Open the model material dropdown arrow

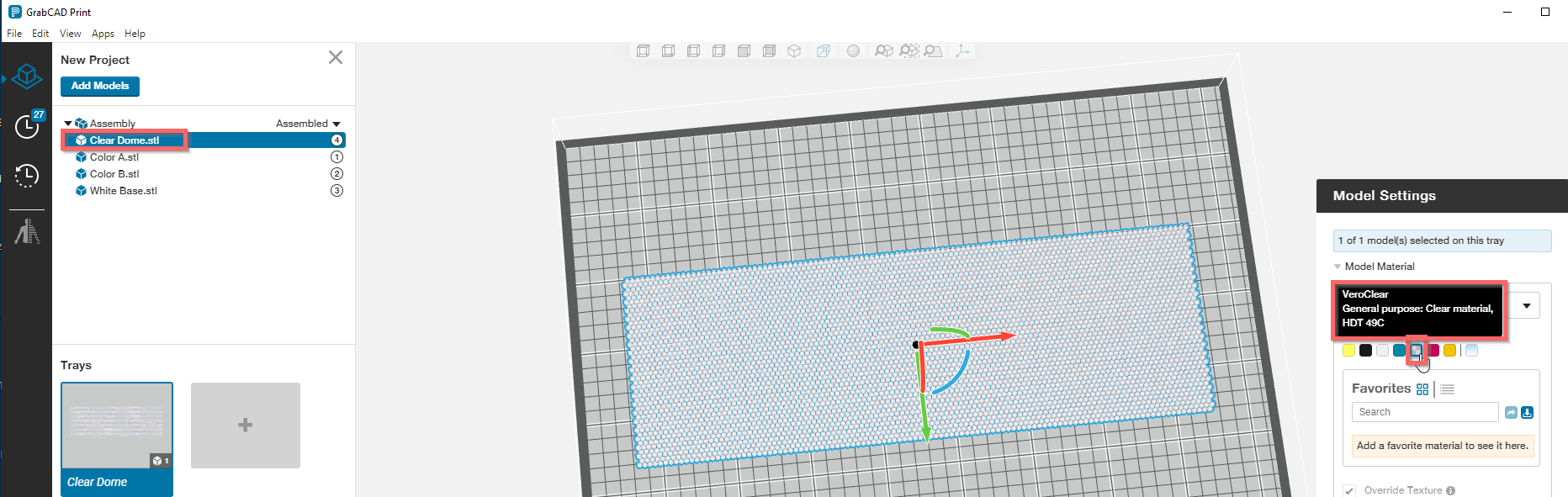[1526, 306]
